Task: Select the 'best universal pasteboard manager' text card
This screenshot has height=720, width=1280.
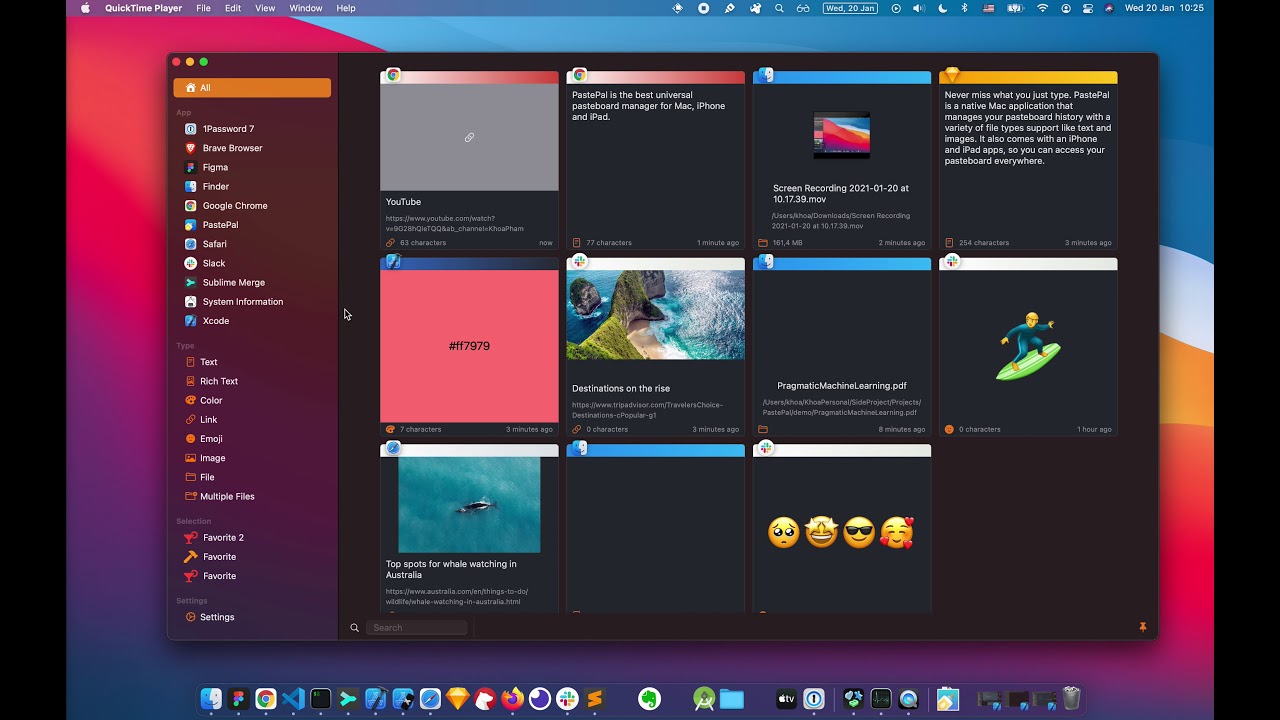Action: pos(655,160)
